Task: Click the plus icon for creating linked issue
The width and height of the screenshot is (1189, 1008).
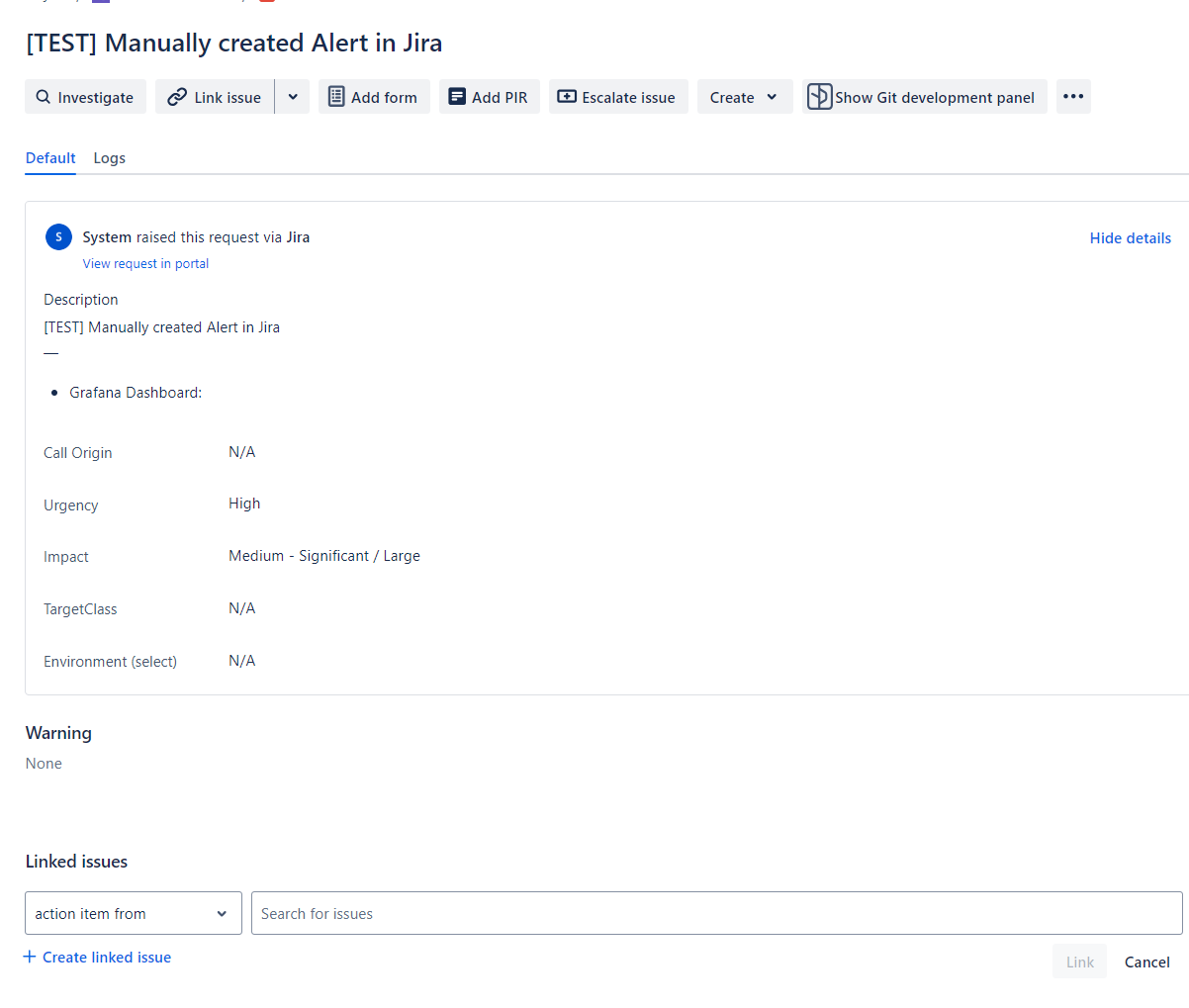Action: [30, 957]
